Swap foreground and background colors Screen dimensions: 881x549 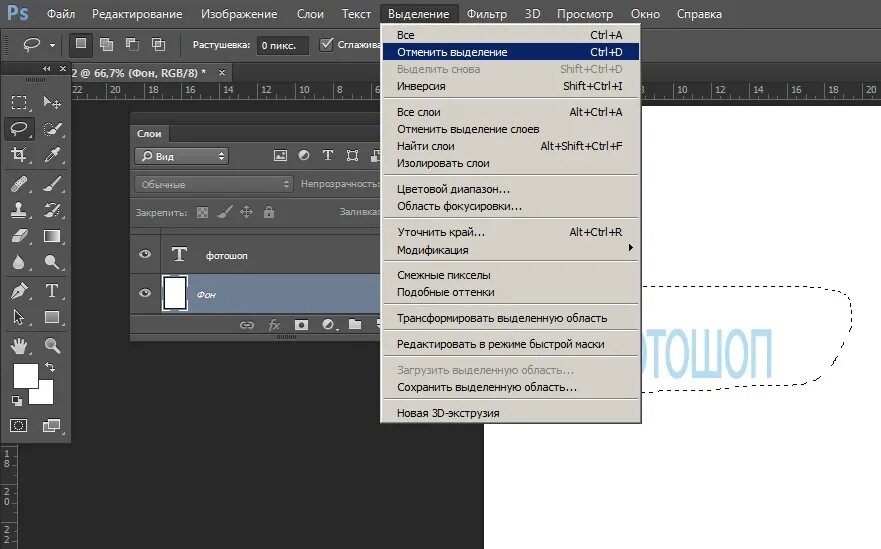tap(50, 367)
